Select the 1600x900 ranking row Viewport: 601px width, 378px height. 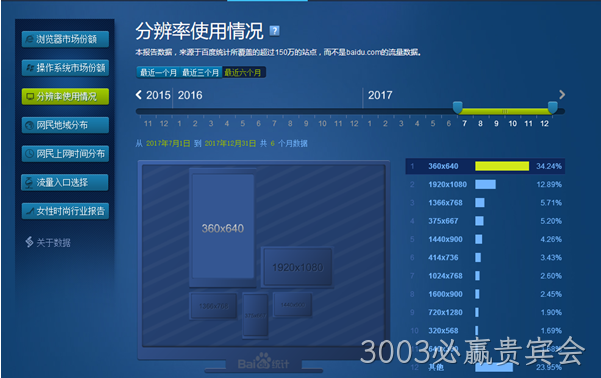point(485,294)
